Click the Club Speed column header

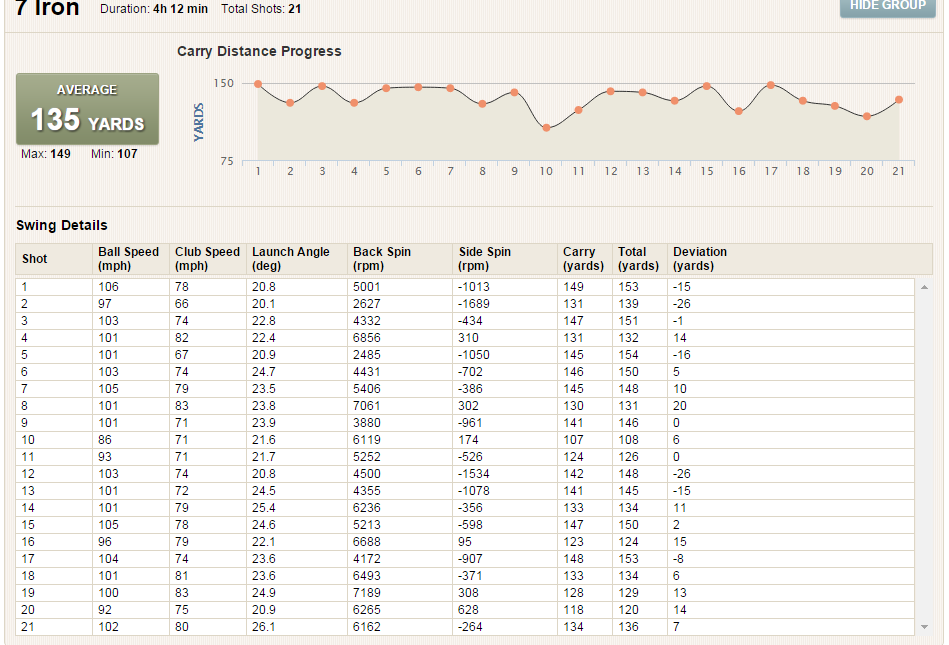pyautogui.click(x=208, y=259)
